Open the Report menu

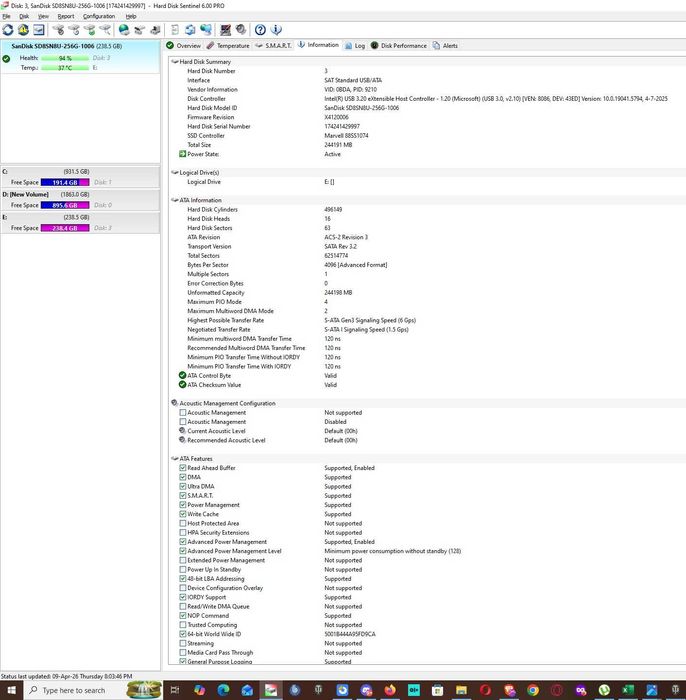[66, 17]
